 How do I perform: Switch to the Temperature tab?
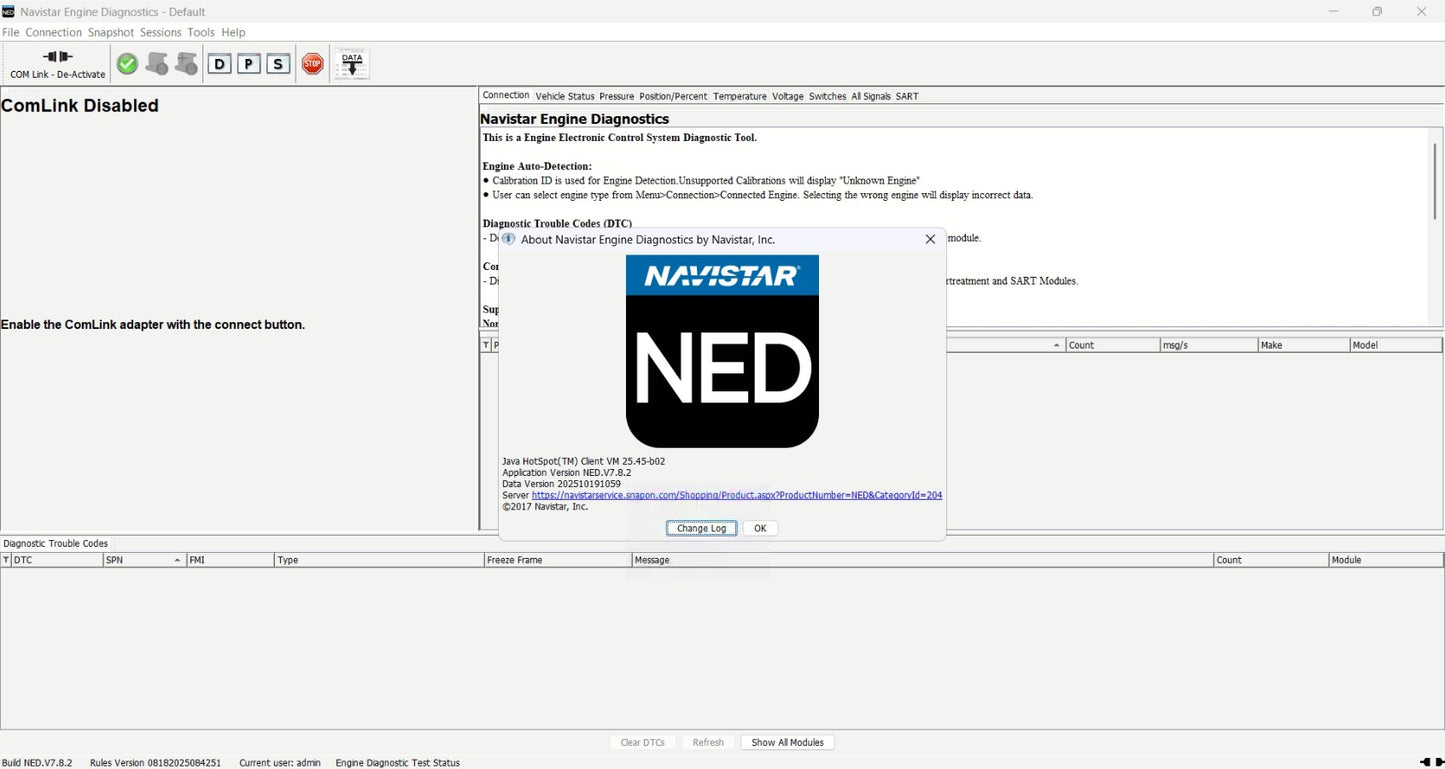click(740, 96)
